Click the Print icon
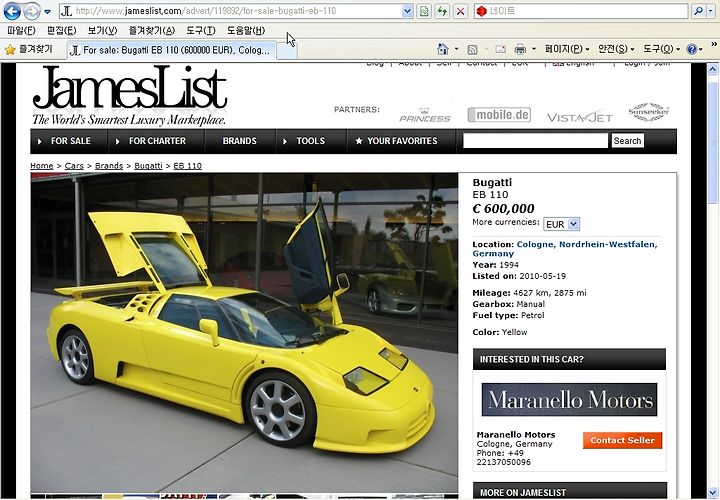Viewport: 720px width, 500px height. click(x=520, y=49)
